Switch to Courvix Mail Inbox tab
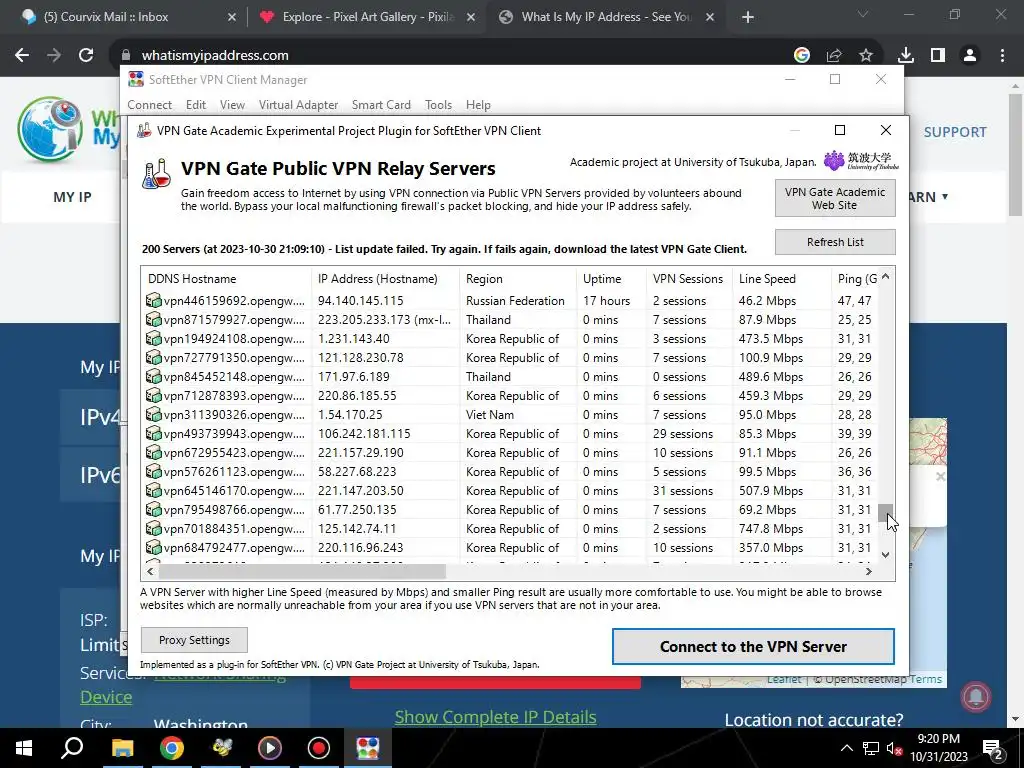 [x=128, y=17]
